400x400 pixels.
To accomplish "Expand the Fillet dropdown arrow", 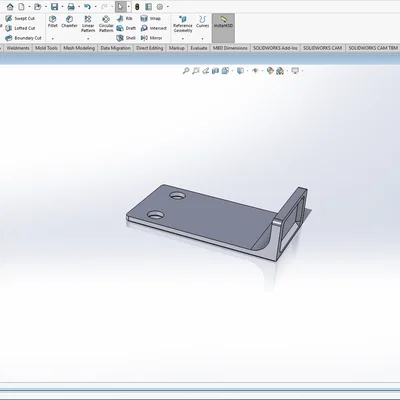I will (x=53, y=39).
